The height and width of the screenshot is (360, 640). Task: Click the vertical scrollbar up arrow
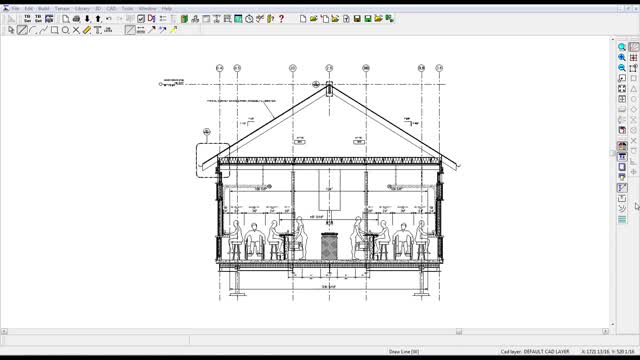tap(612, 40)
